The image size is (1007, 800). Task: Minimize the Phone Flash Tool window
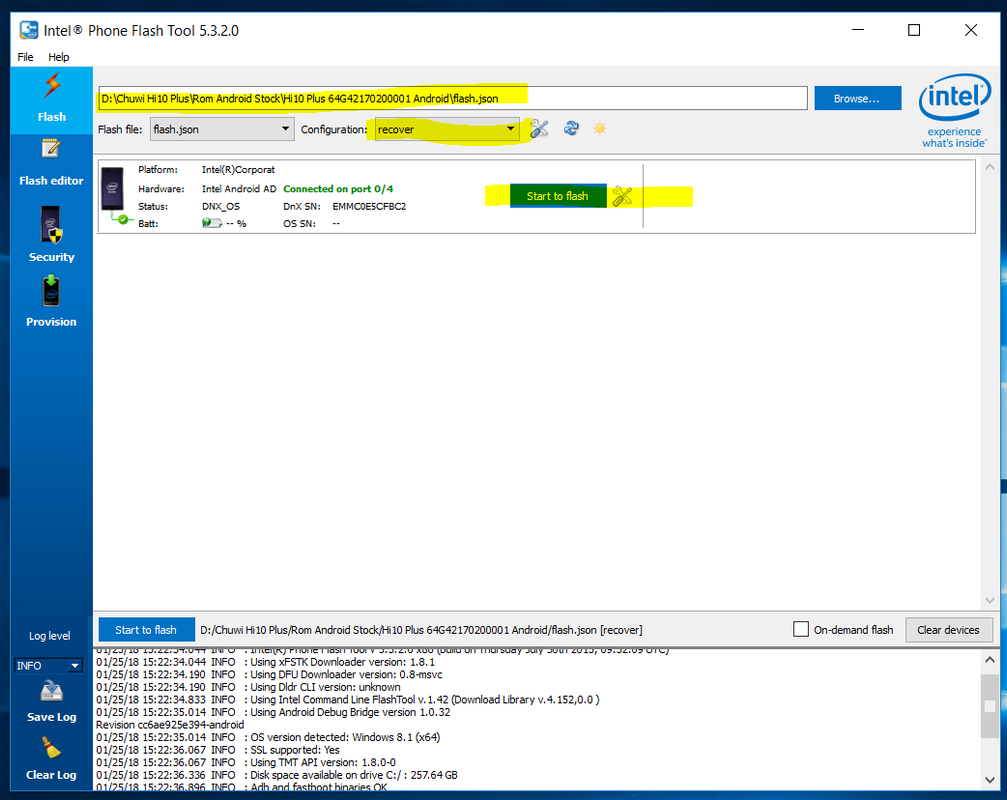pos(858,30)
